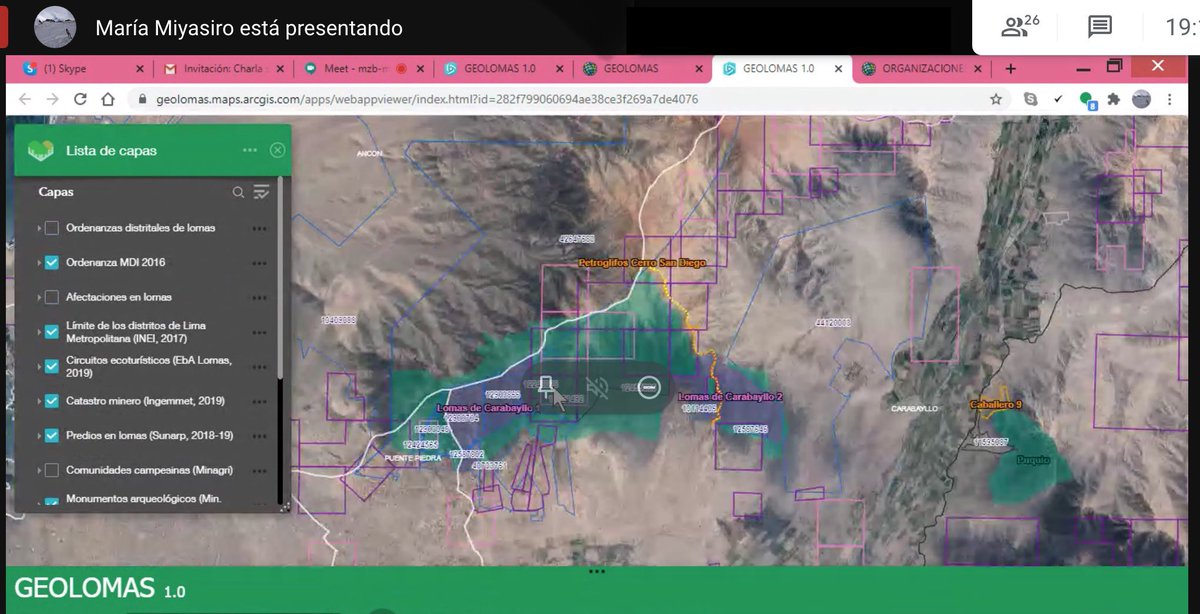Expand Ordenanza MDI 2016 layer
Image resolution: width=1200 pixels, height=614 pixels.
click(x=39, y=263)
